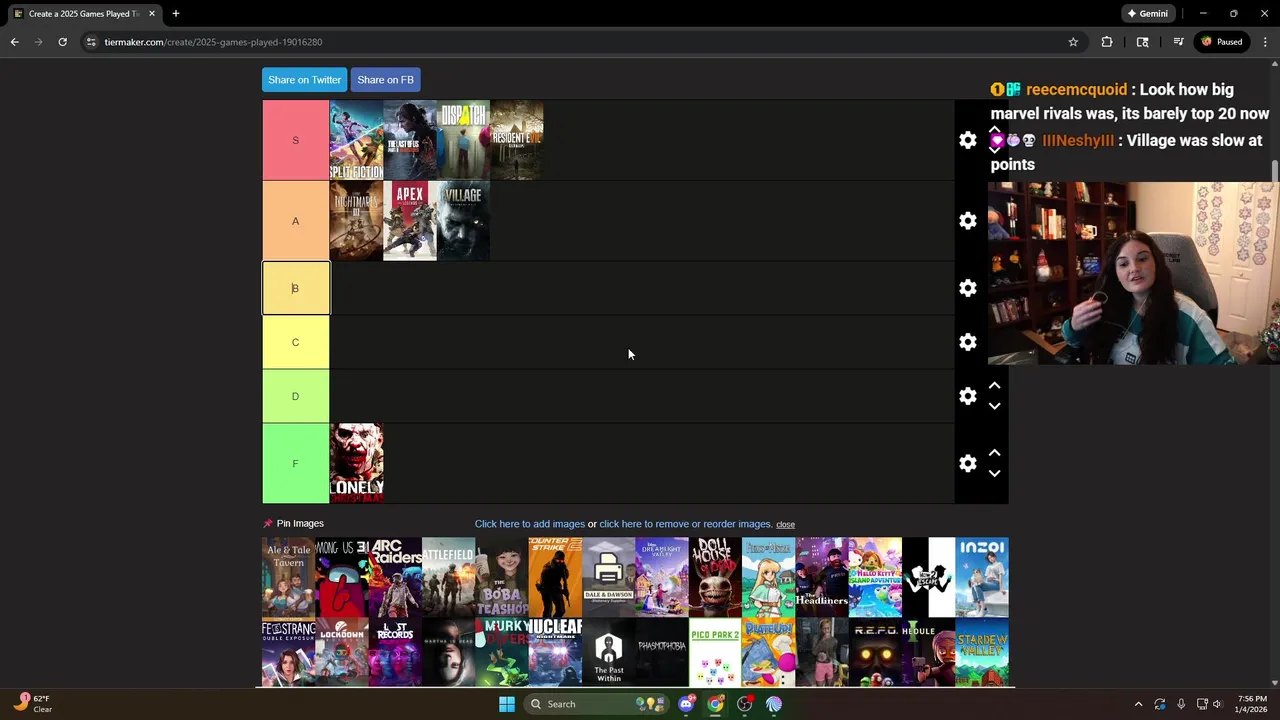Pick Ale & Tale Tavern image
The image size is (1280, 720).
point(288,577)
